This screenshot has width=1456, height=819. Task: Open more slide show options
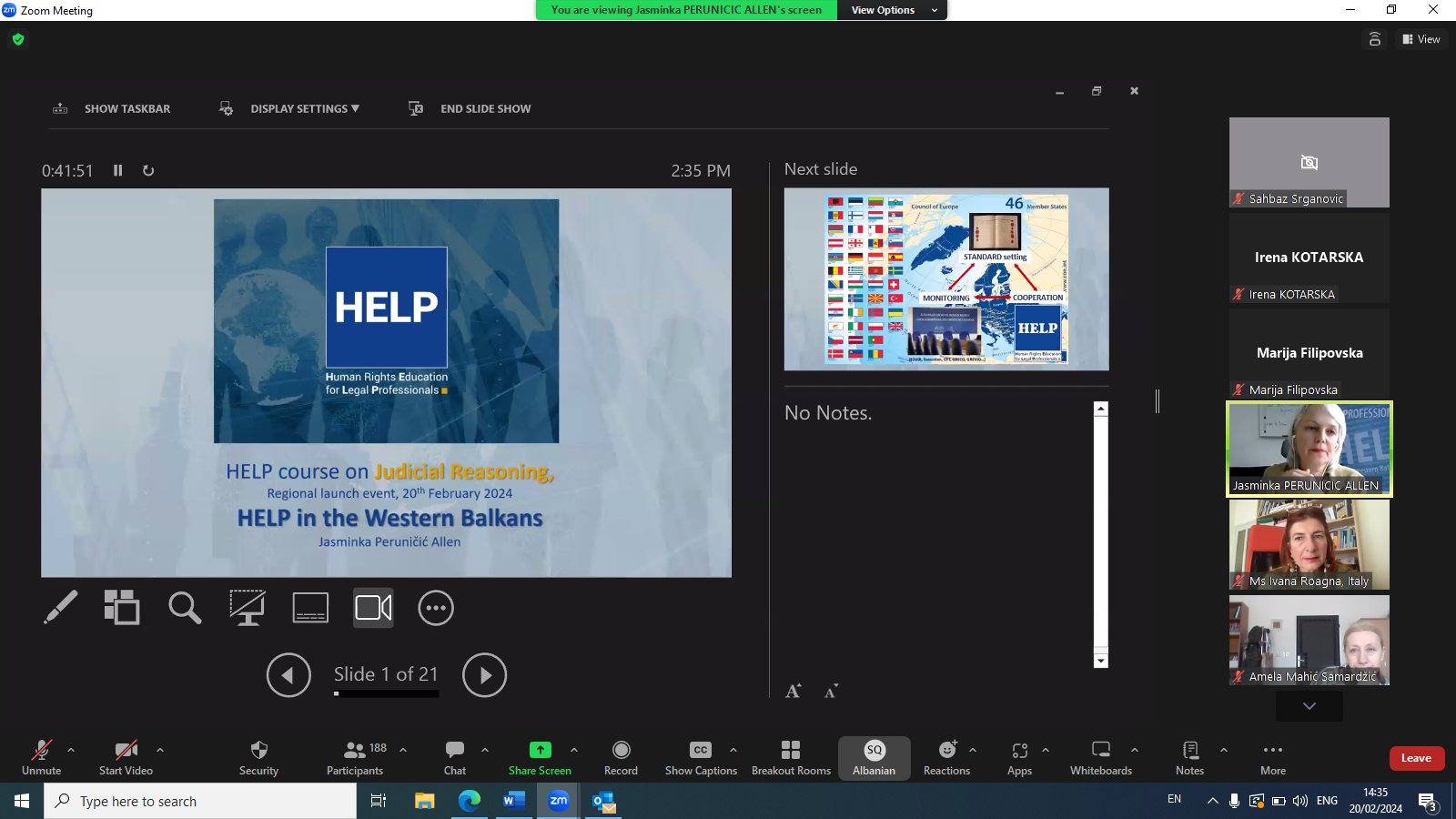click(436, 608)
